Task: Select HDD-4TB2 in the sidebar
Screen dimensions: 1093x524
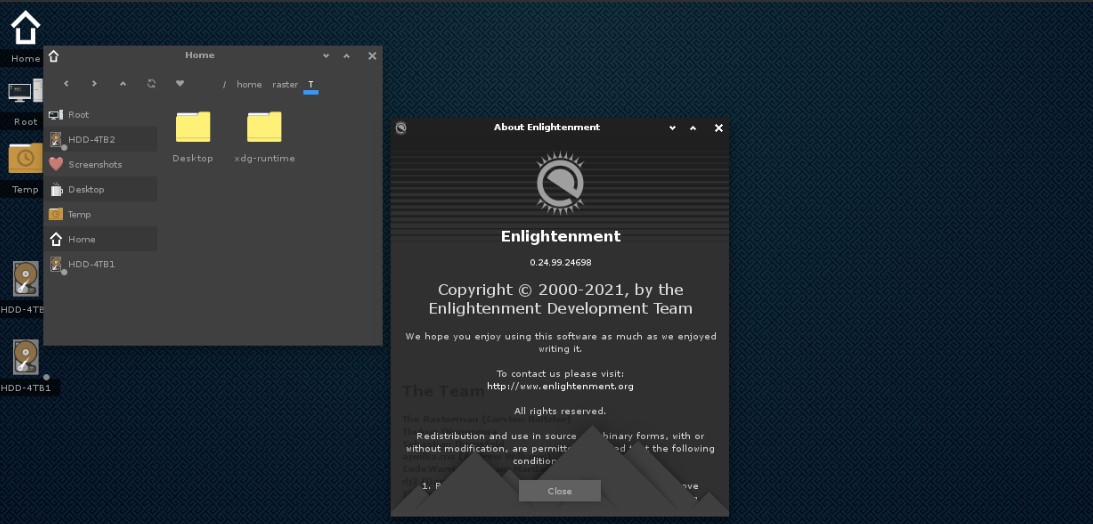Action: click(102, 139)
